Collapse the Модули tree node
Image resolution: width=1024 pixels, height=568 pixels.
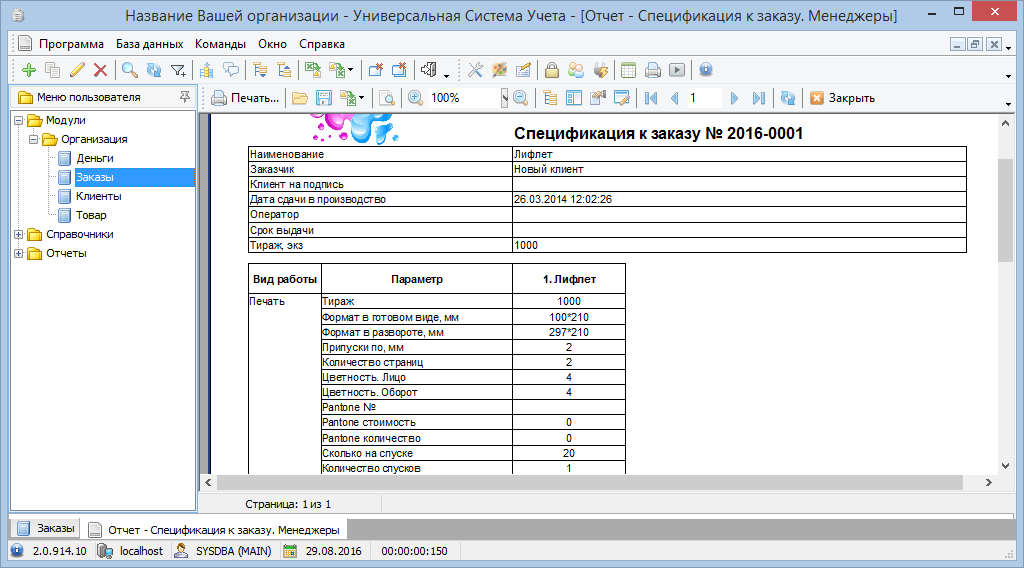19,120
